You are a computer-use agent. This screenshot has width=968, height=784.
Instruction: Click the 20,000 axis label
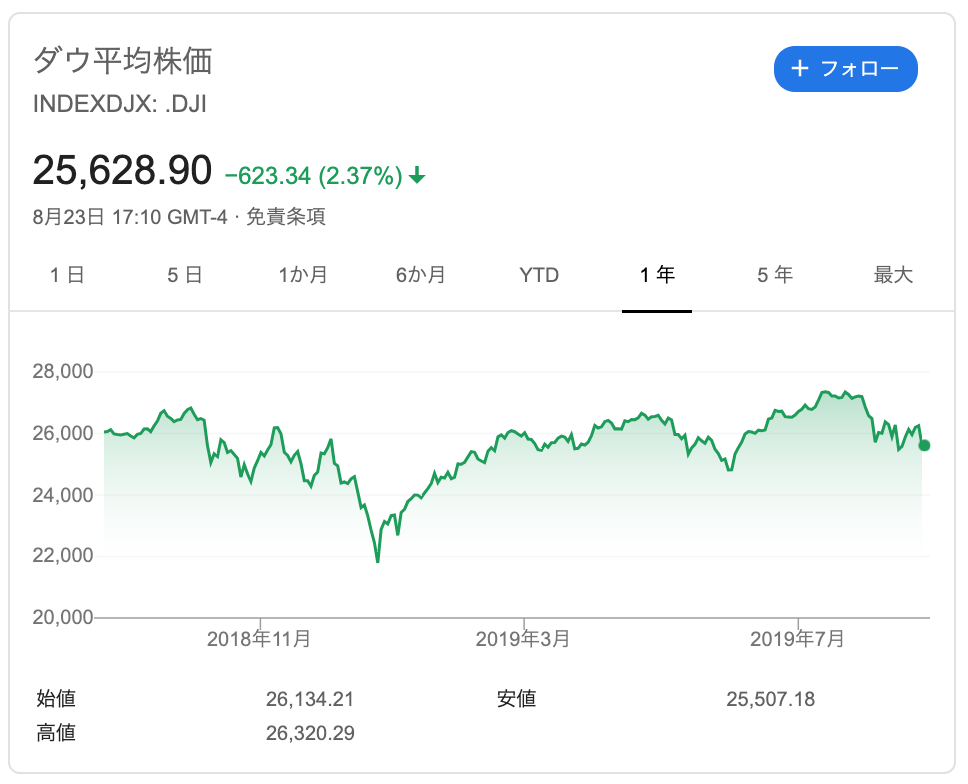pos(62,617)
